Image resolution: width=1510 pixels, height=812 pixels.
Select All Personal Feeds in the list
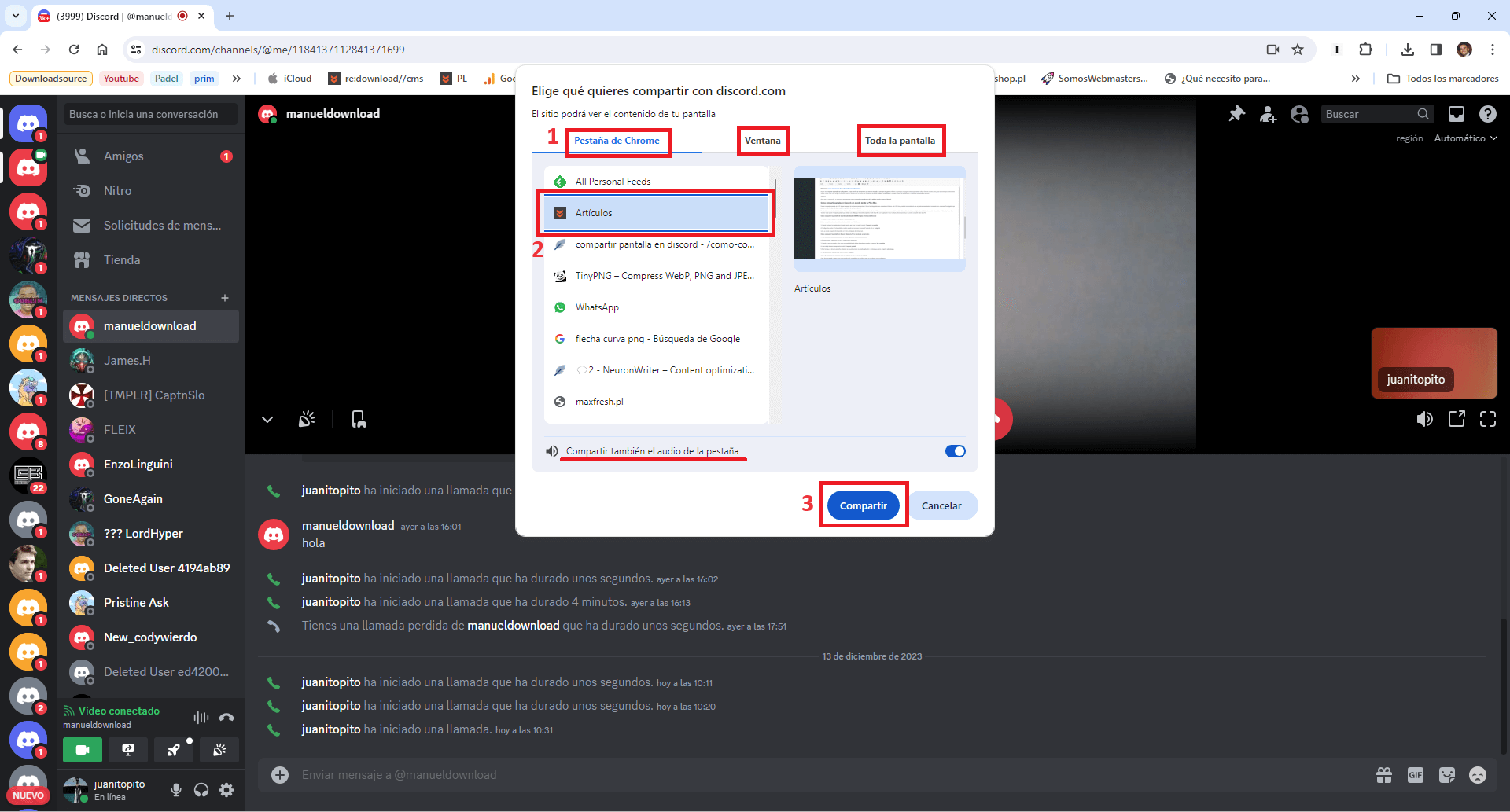pyautogui.click(x=656, y=182)
